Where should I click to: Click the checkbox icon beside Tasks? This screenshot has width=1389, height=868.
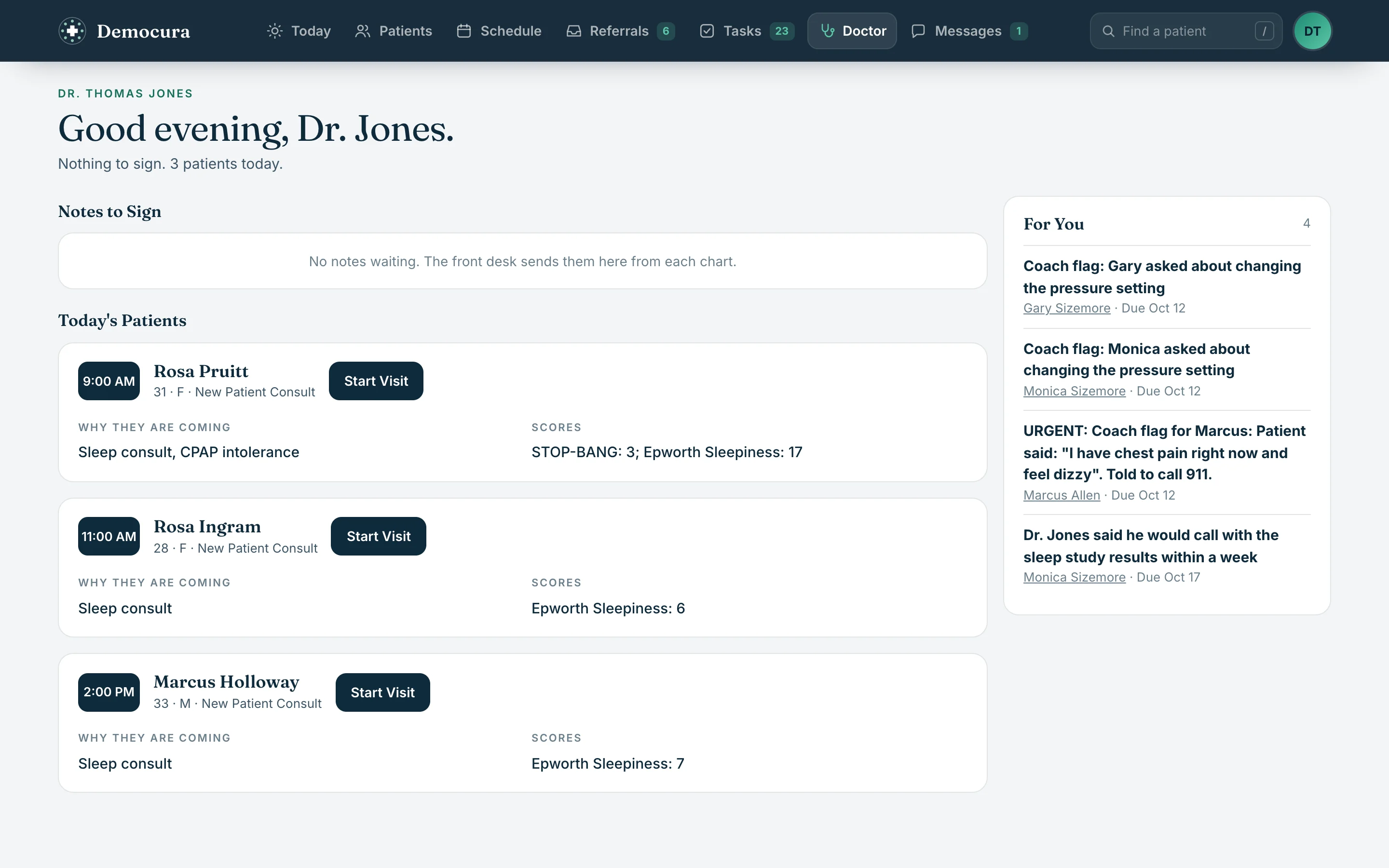click(x=707, y=31)
